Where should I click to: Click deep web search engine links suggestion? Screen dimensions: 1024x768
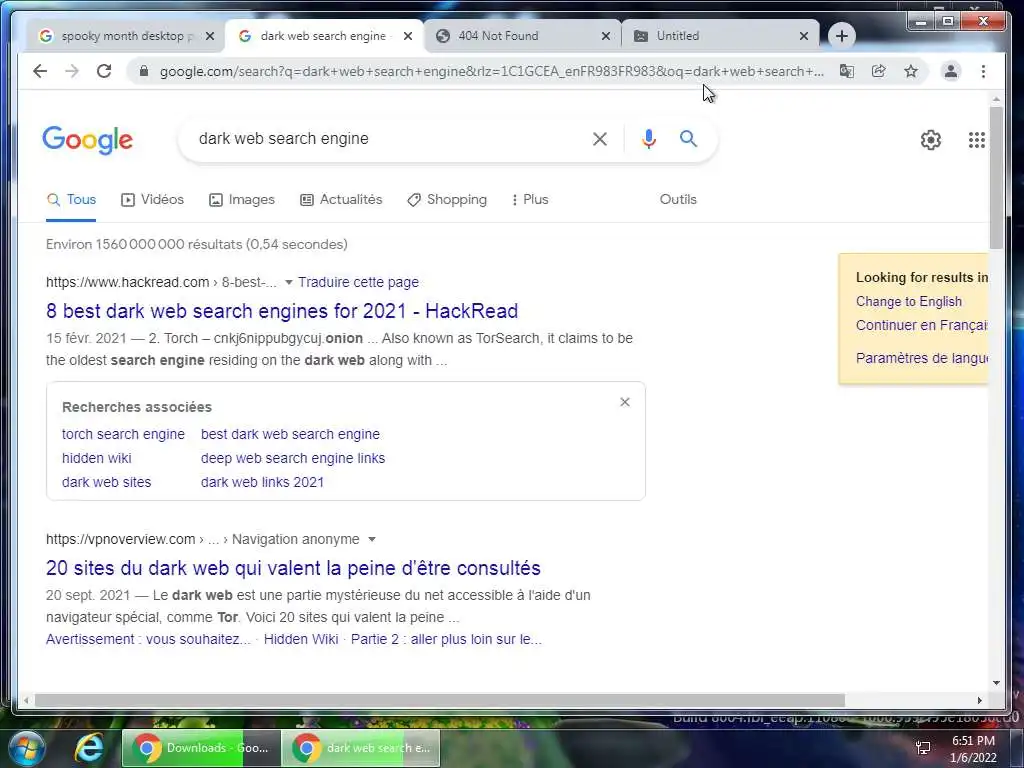293,458
